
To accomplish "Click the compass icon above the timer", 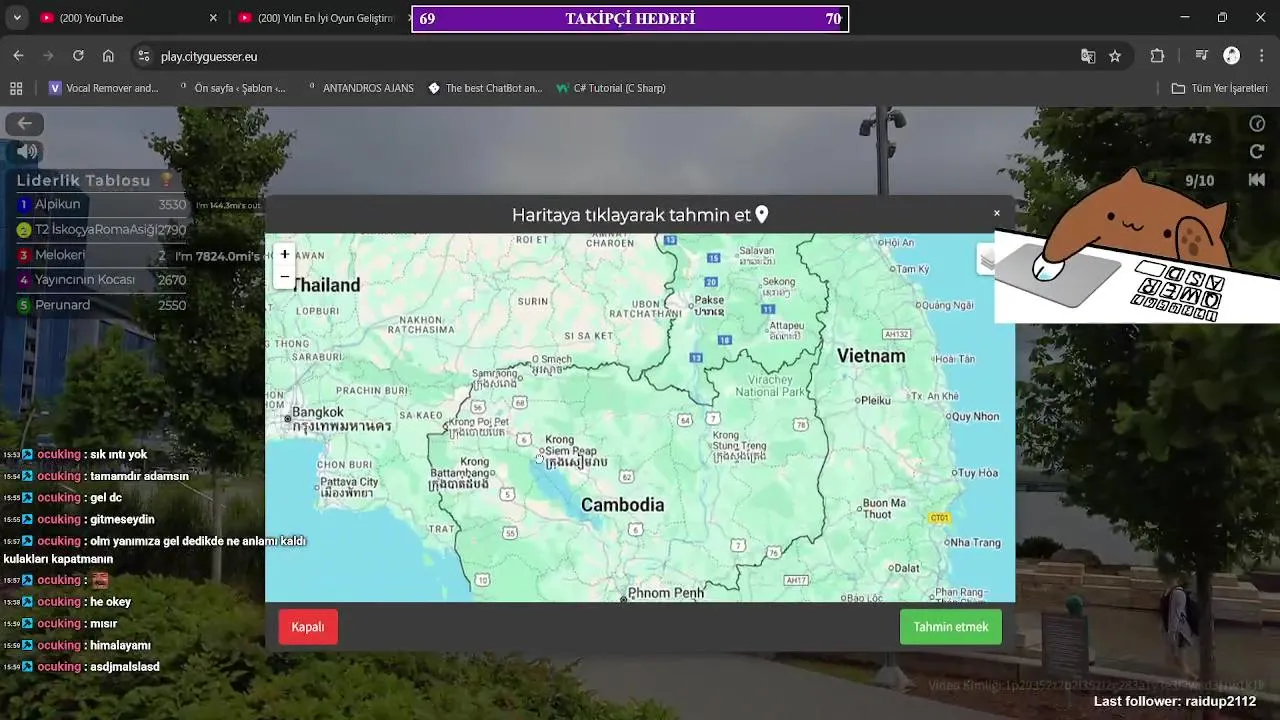I will click(1257, 123).
